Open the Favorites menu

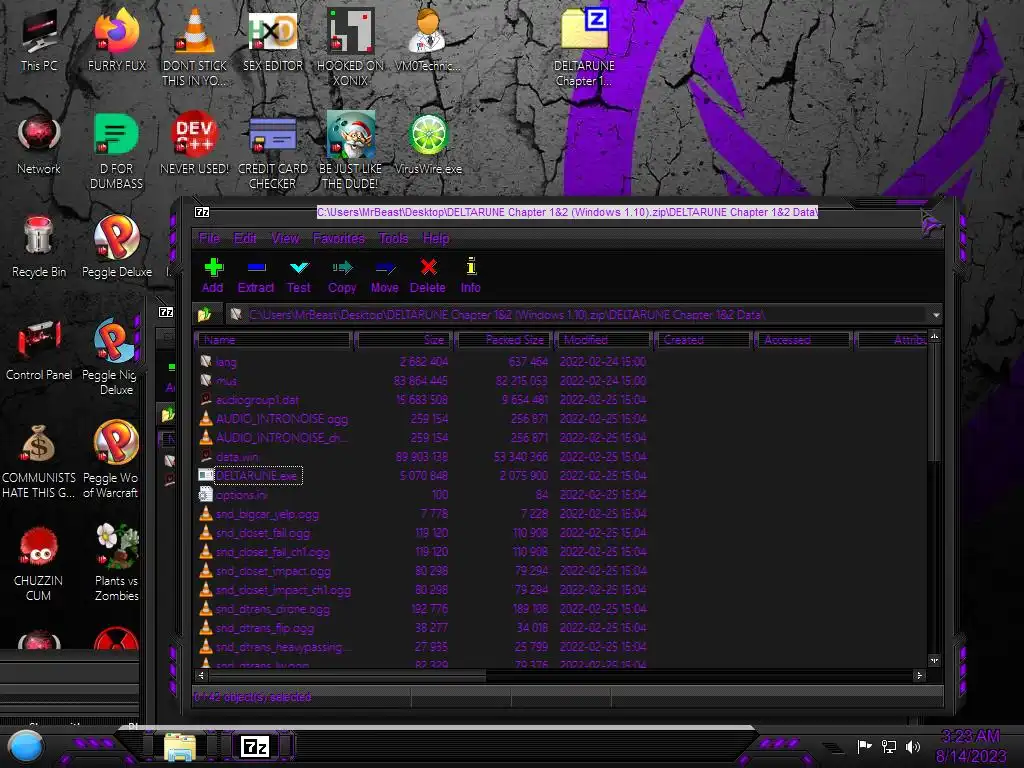click(x=338, y=238)
